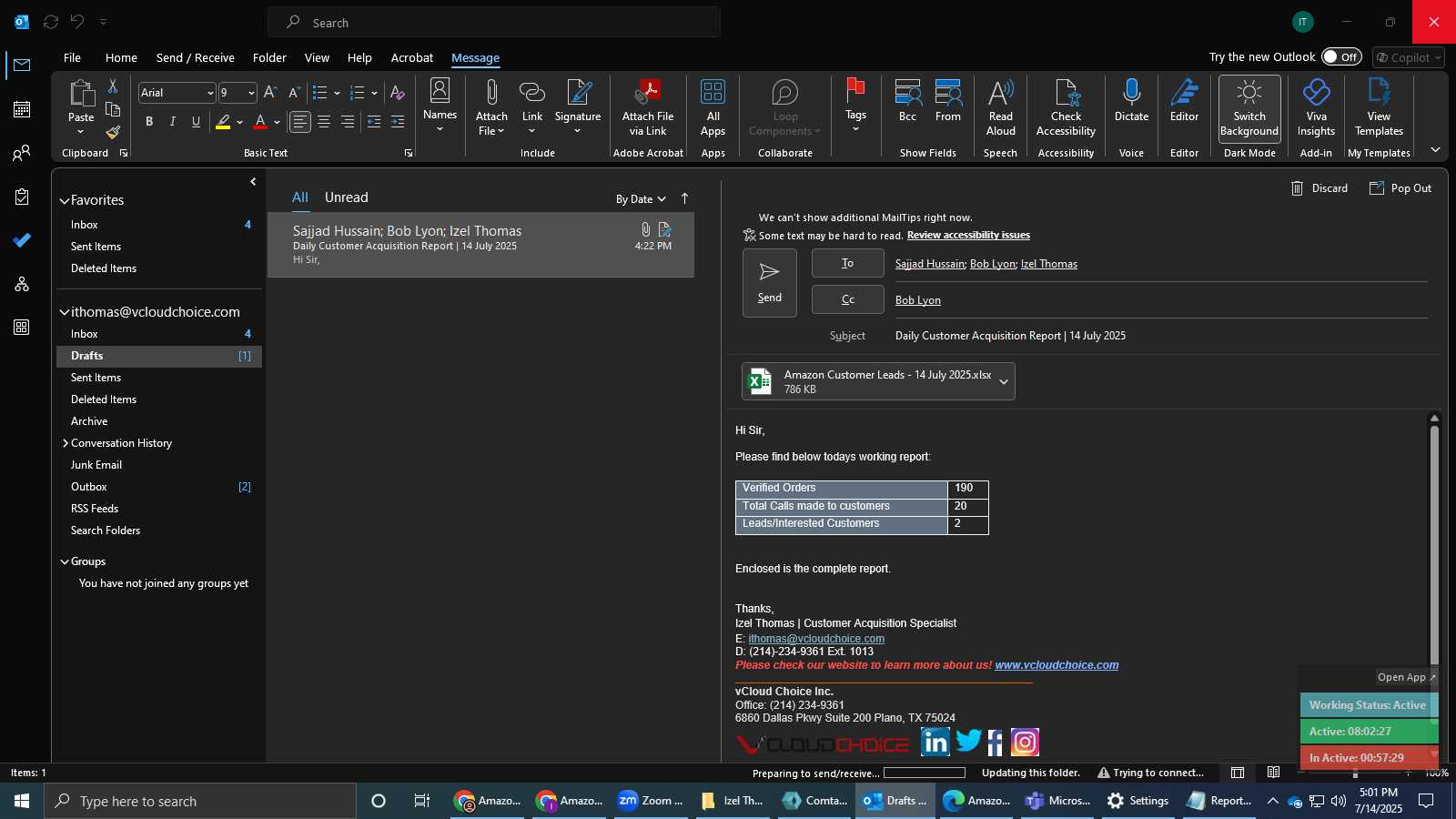Clear all text formatting

coord(398,93)
